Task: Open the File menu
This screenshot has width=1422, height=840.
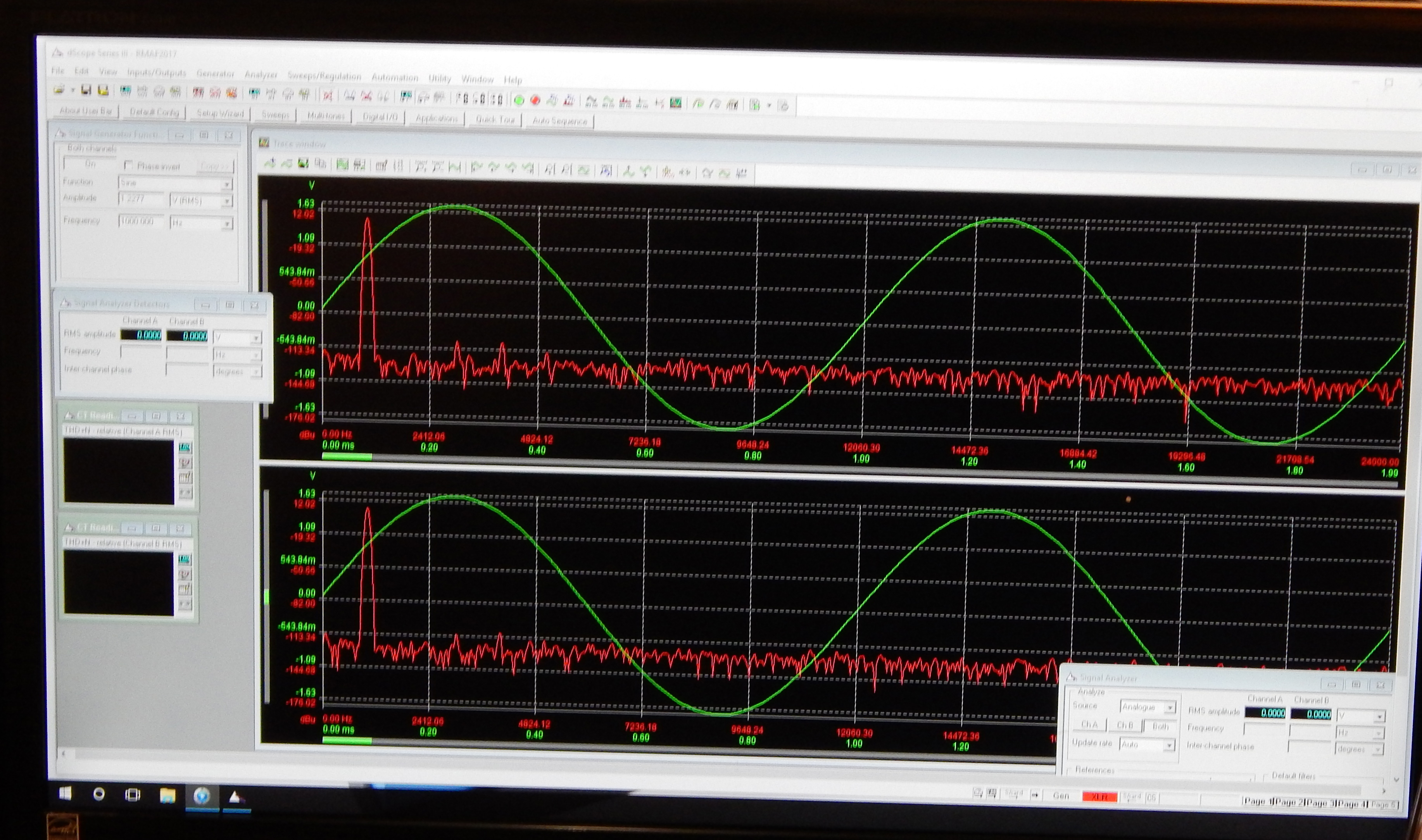Action: [58, 71]
